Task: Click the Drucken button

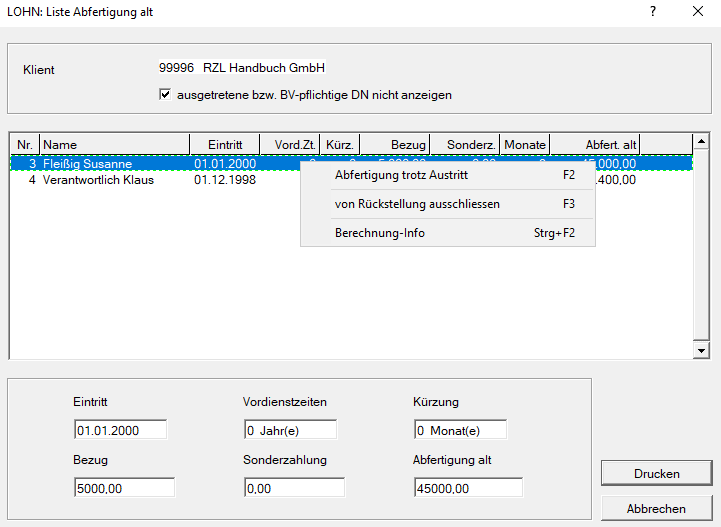Action: [x=656, y=473]
